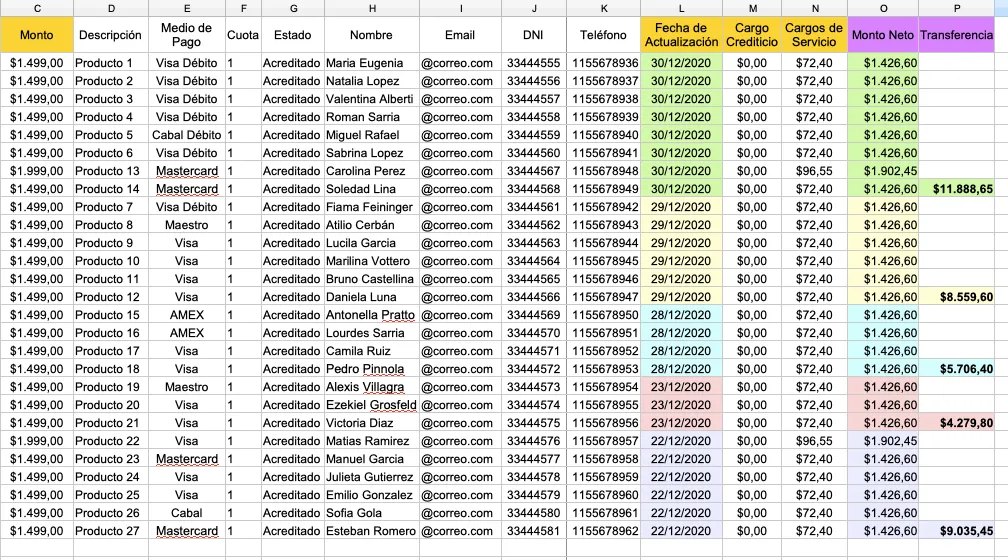Select DNI 33444555
The image size is (1008, 560).
pos(534,63)
